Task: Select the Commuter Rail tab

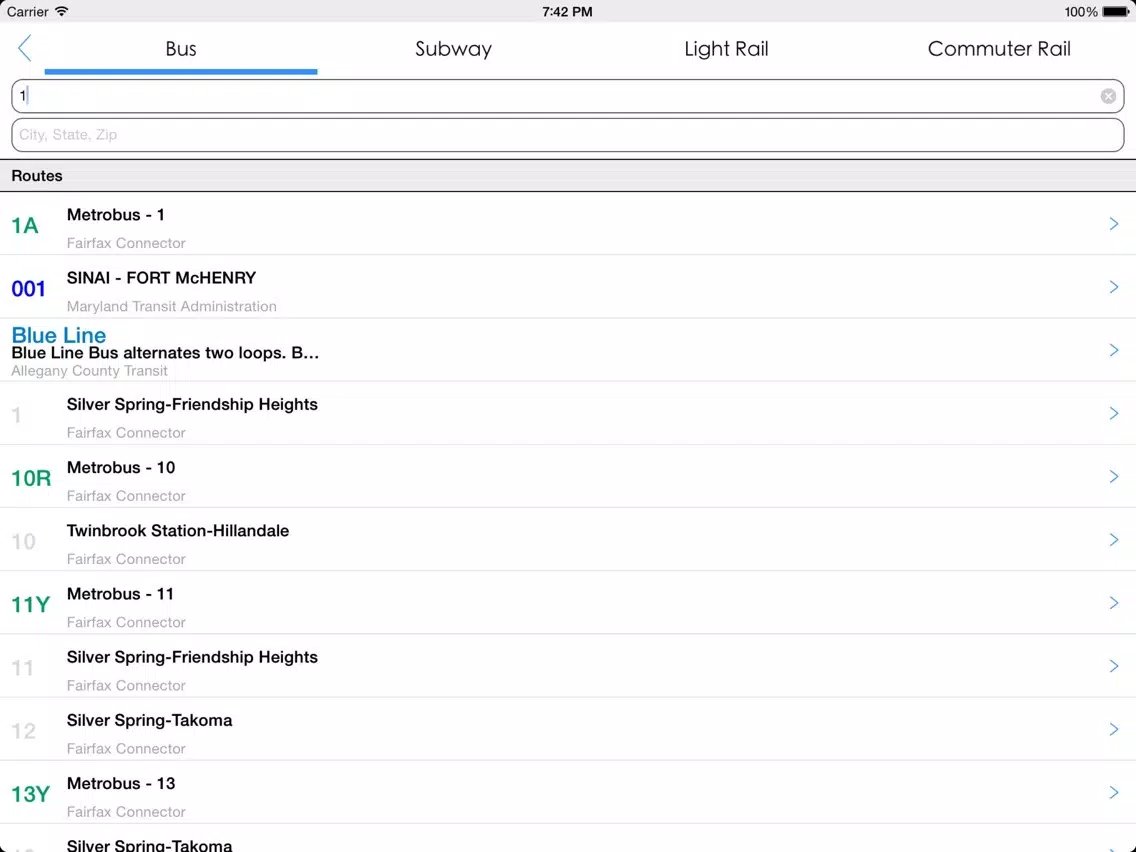Action: click(999, 49)
